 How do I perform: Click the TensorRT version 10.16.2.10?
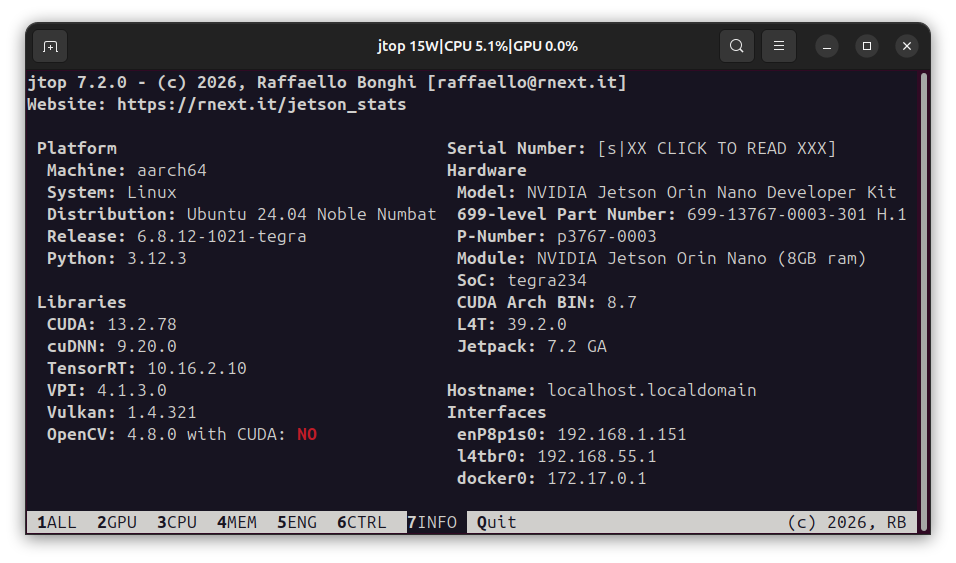click(197, 369)
